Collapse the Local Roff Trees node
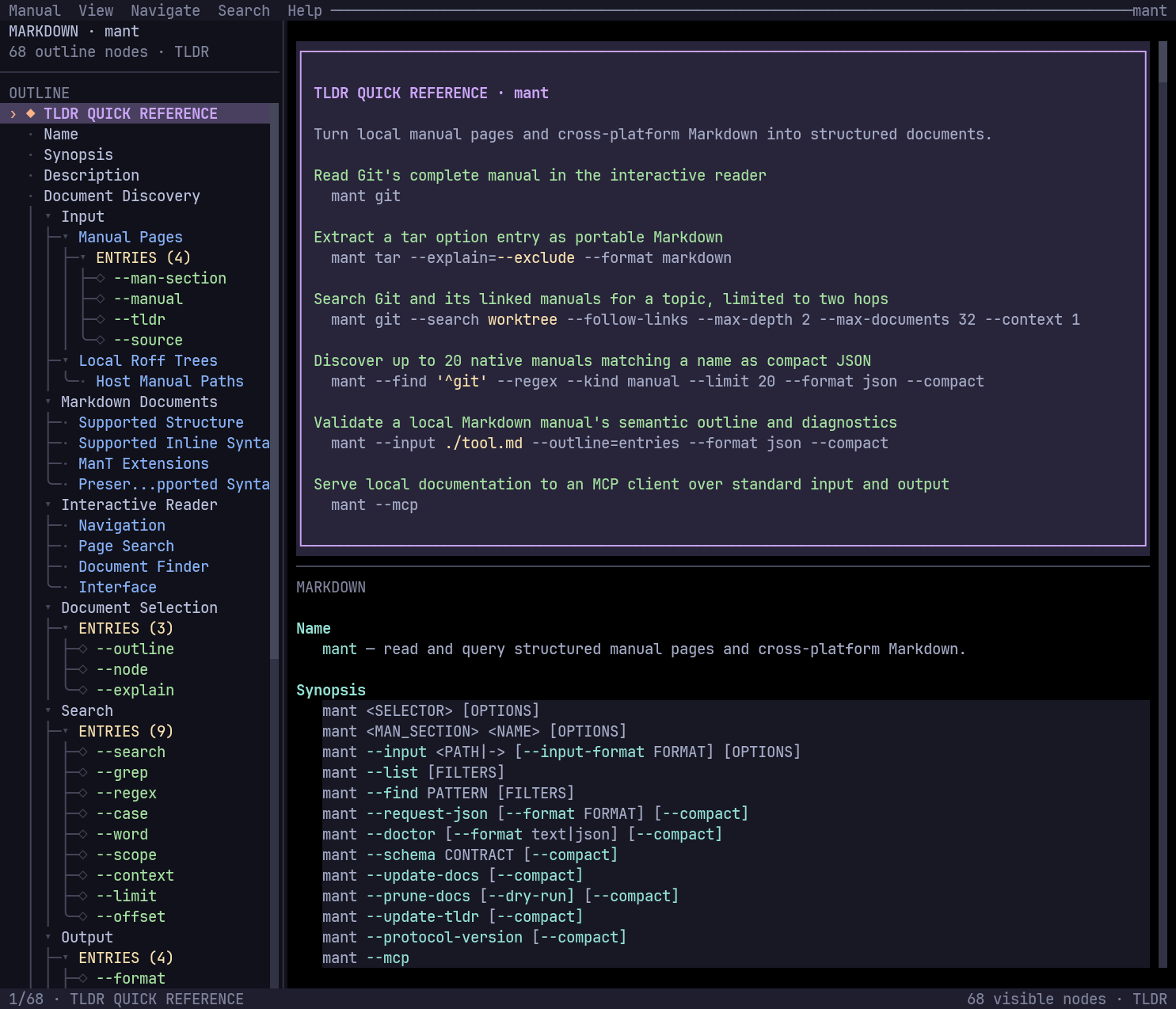The height and width of the screenshot is (1009, 1176). [x=66, y=360]
